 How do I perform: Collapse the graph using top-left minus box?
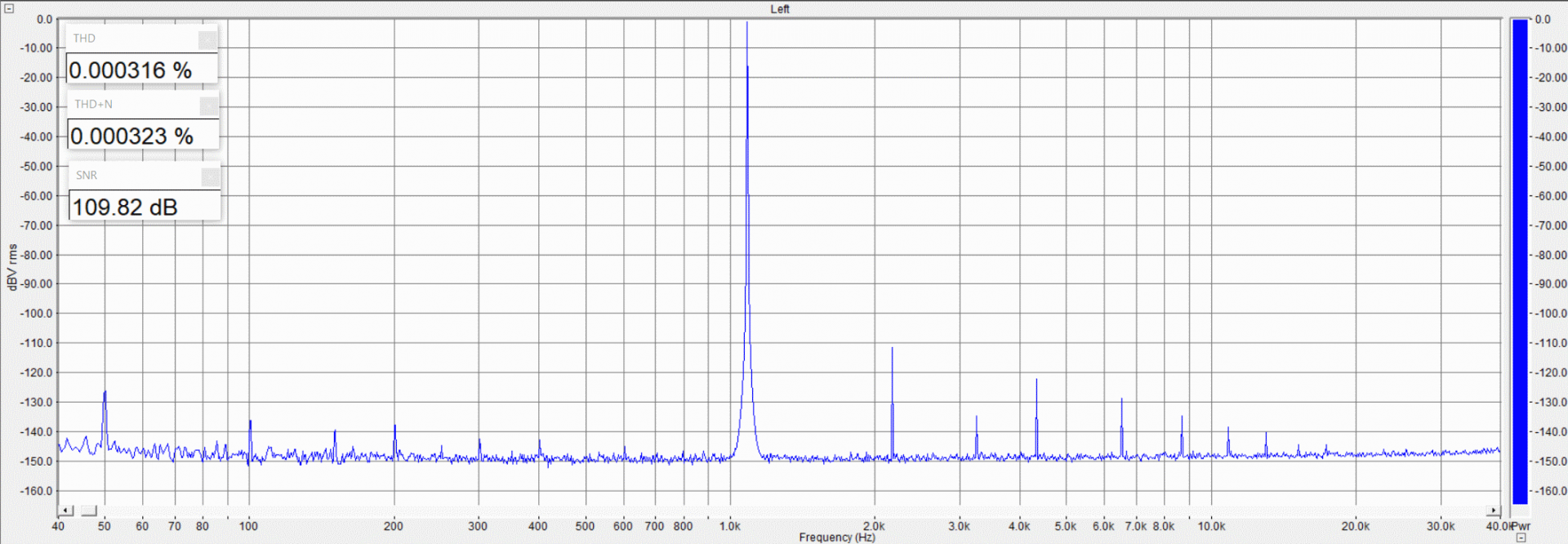click(x=9, y=8)
